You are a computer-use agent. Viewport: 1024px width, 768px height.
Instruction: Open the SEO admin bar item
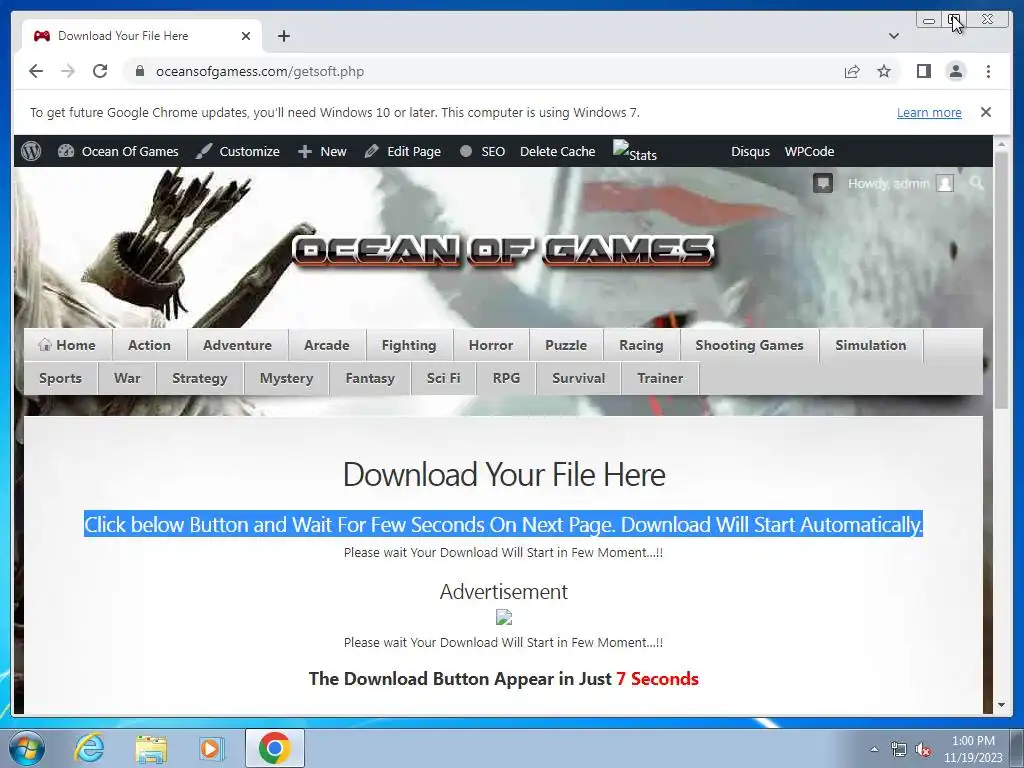(x=483, y=152)
